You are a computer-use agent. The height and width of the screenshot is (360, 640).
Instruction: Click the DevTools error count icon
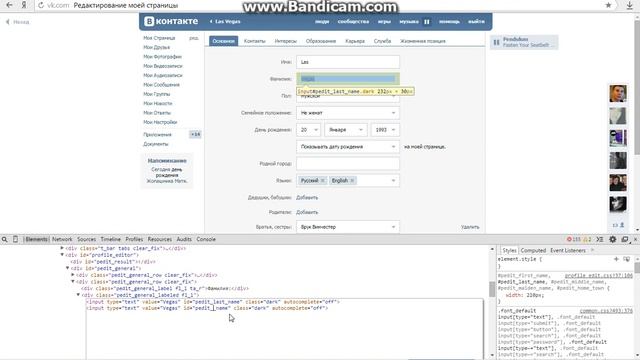[x=574, y=239]
